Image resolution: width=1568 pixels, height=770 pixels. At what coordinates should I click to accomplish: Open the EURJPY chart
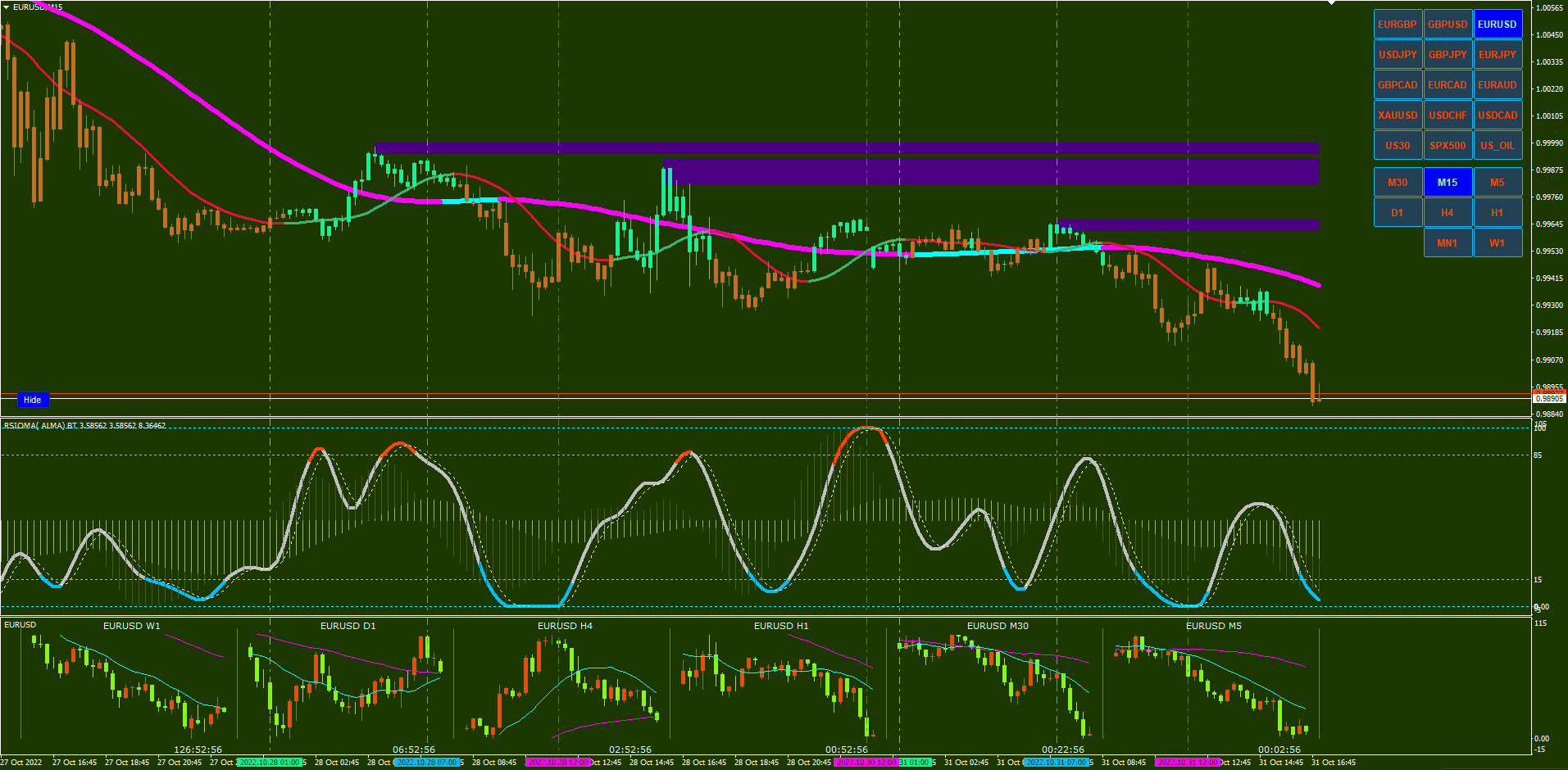[x=1498, y=54]
